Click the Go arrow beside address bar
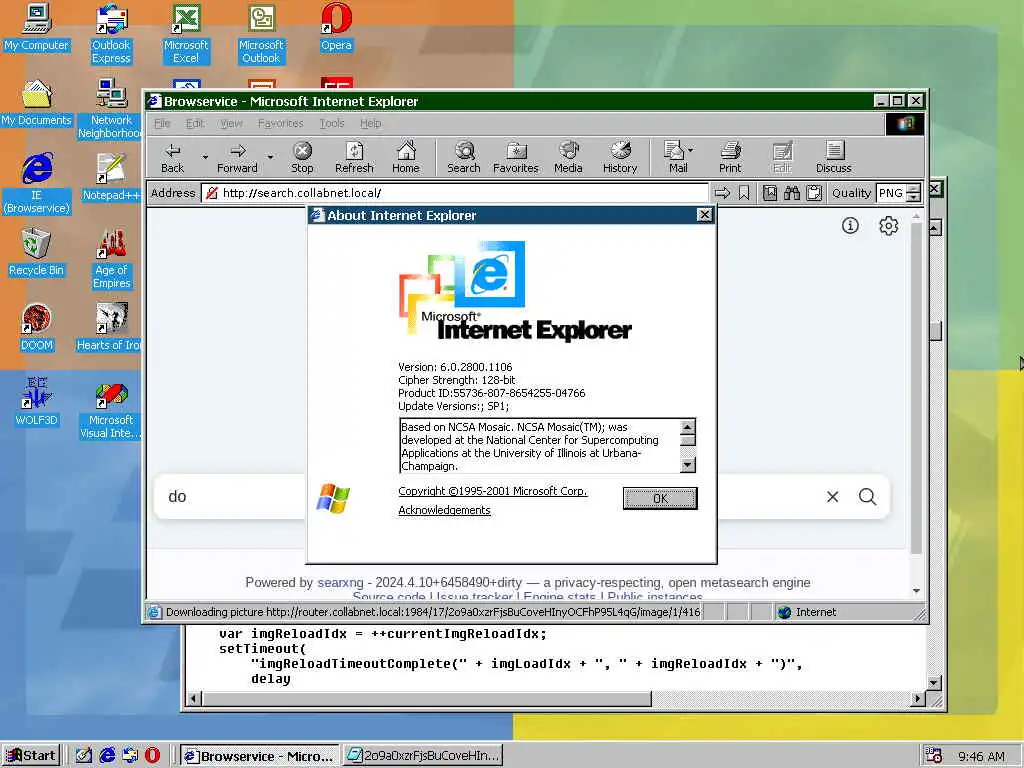This screenshot has width=1024, height=768. [722, 193]
